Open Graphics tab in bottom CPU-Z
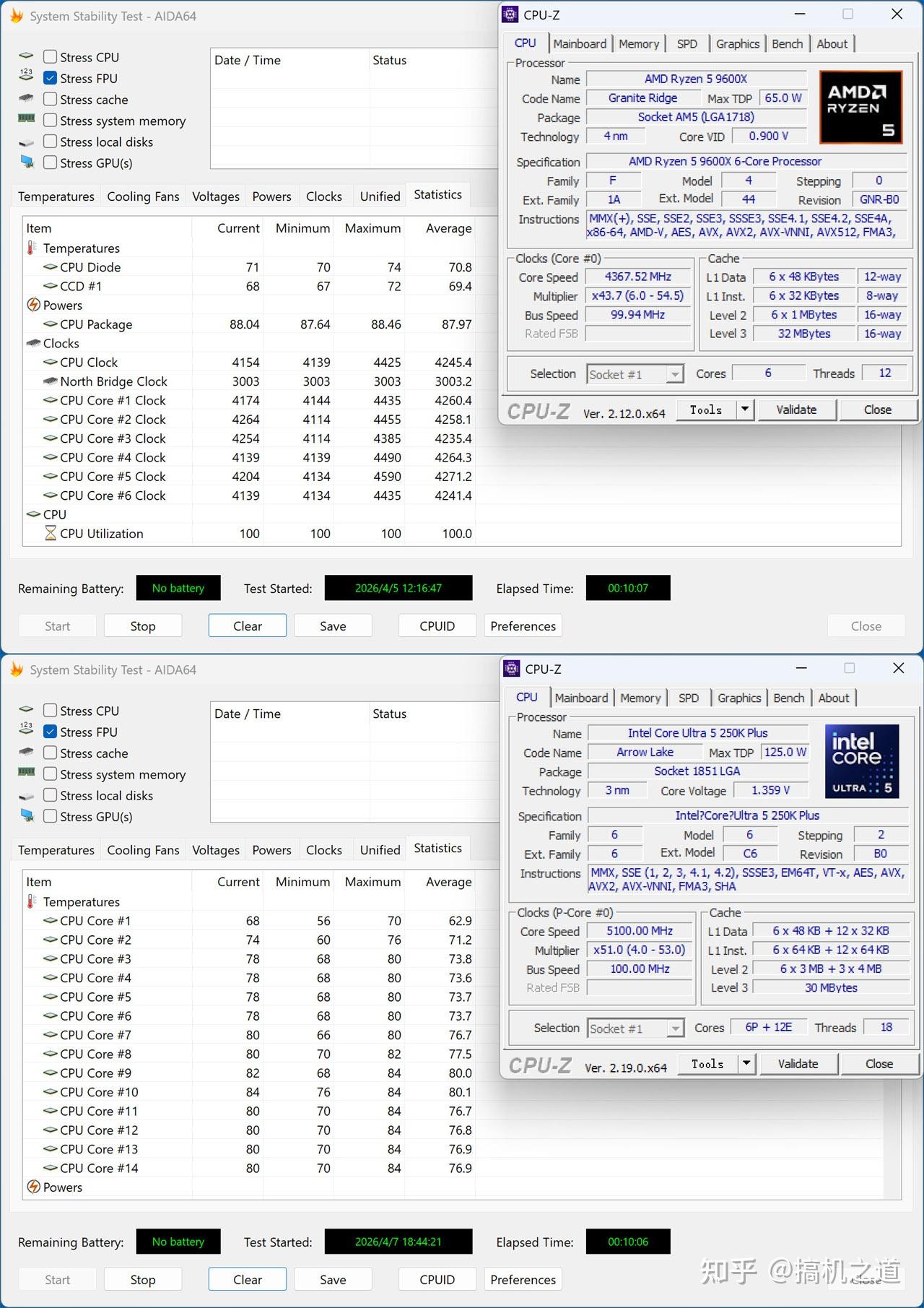This screenshot has height=1308, width=924. 739,698
